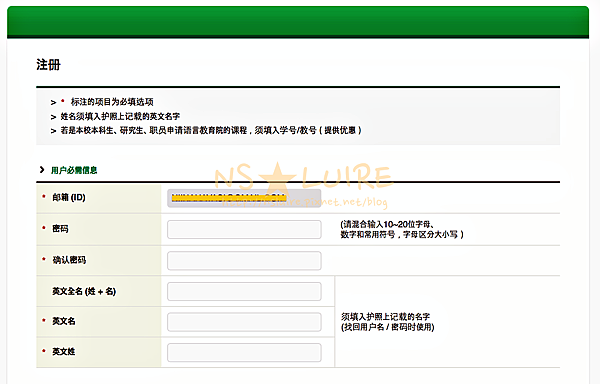
Task: Click the 英文全名 (姓 + 名) input field
Action: coord(244,291)
